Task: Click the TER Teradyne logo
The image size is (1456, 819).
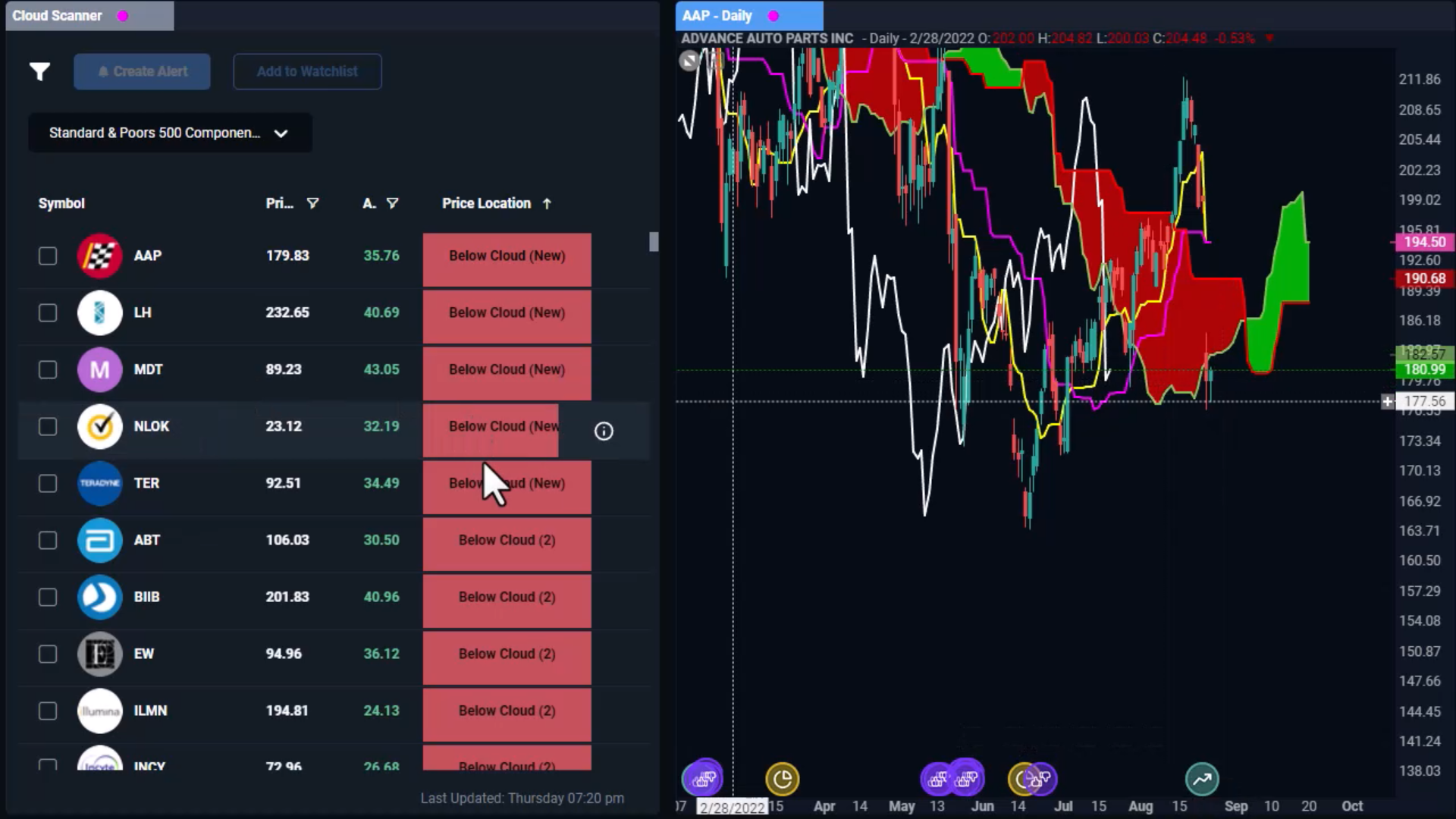Action: [x=99, y=483]
